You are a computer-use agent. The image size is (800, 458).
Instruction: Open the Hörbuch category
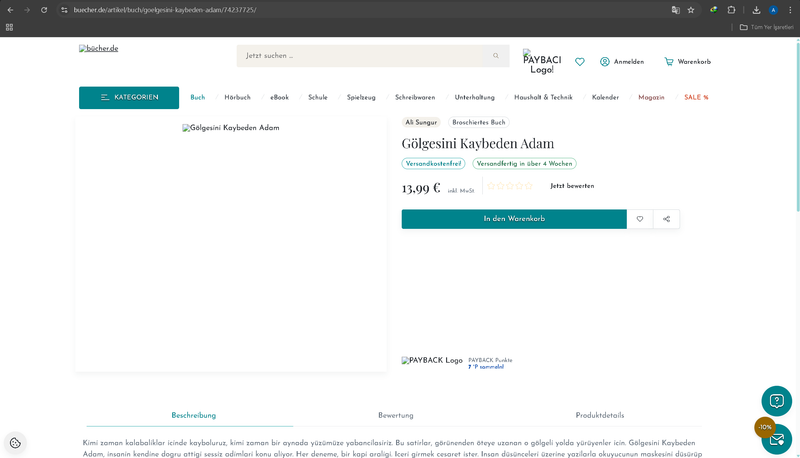pyautogui.click(x=237, y=97)
